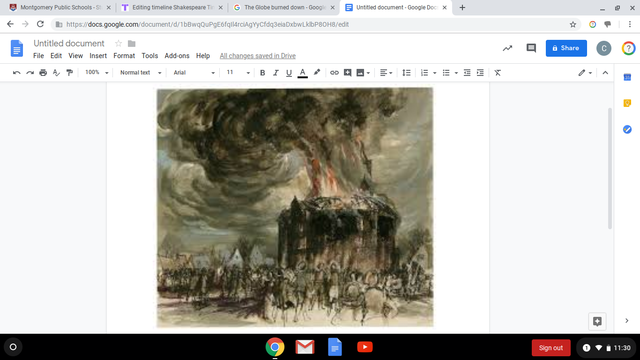Click the Redo icon in the toolbar

30,73
